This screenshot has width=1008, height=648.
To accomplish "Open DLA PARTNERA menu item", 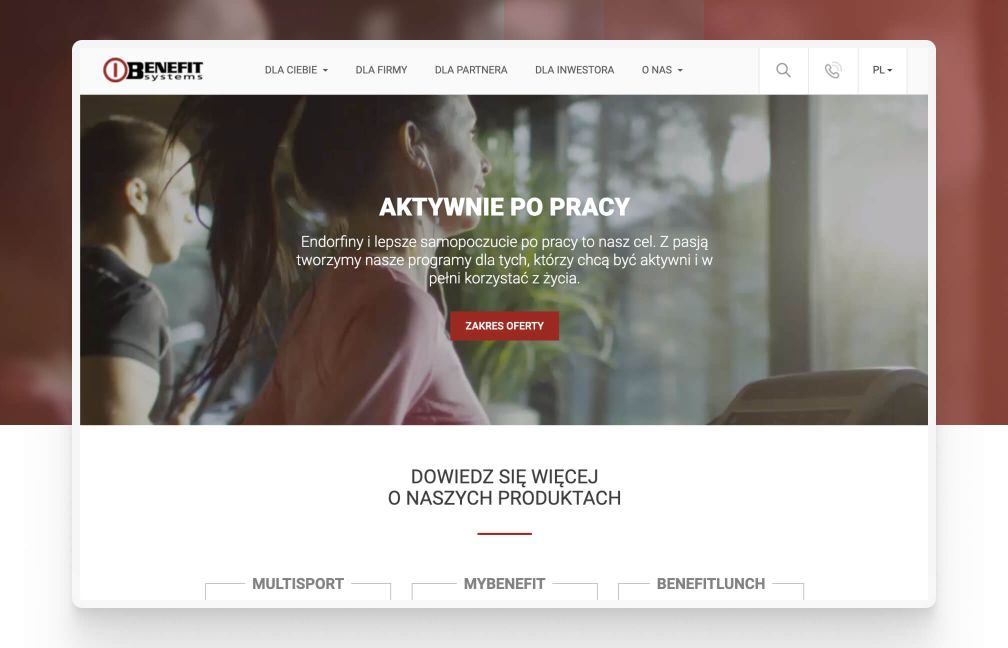I will (x=471, y=70).
